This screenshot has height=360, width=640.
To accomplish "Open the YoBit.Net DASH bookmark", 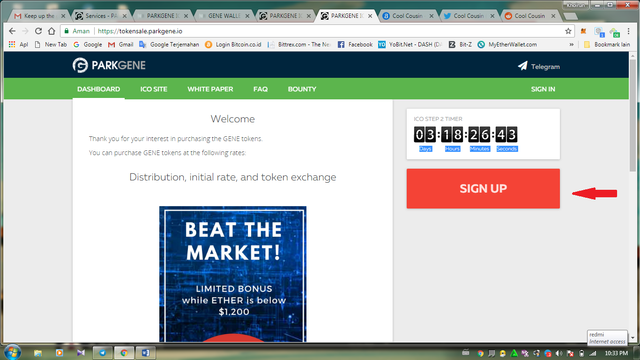I will [x=410, y=44].
